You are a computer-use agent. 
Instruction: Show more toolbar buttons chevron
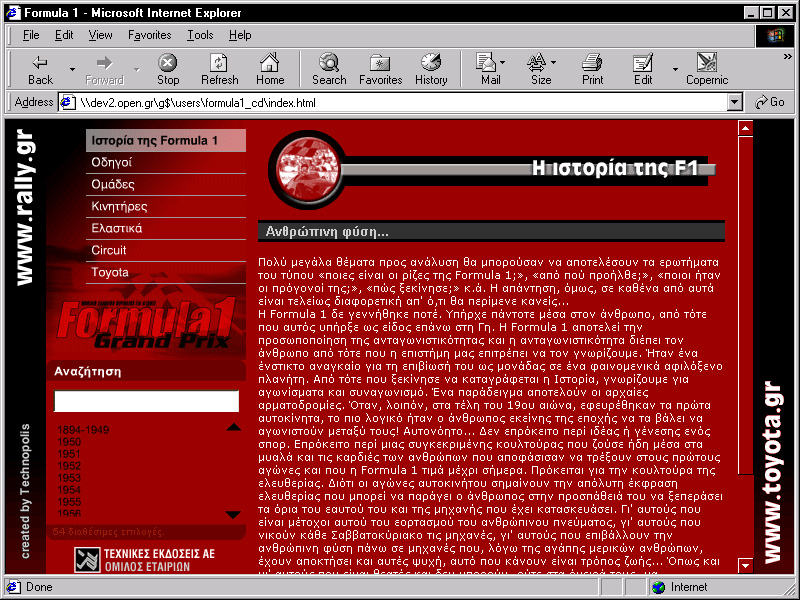[787, 57]
